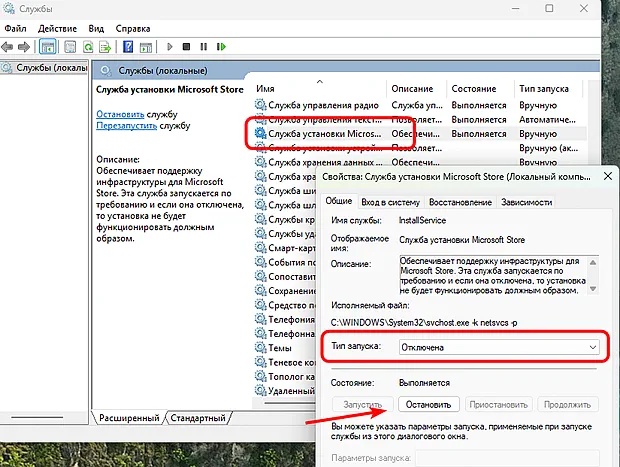The width and height of the screenshot is (620, 467).
Task: Click gear icon beside Смарт-карт service
Action: coord(260,248)
